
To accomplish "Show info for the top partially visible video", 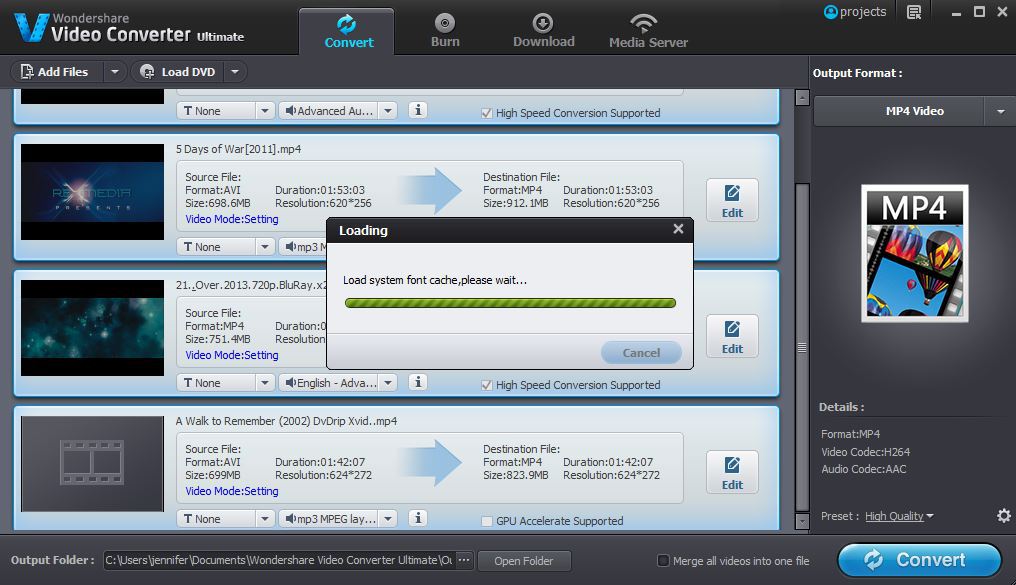I will [x=418, y=110].
